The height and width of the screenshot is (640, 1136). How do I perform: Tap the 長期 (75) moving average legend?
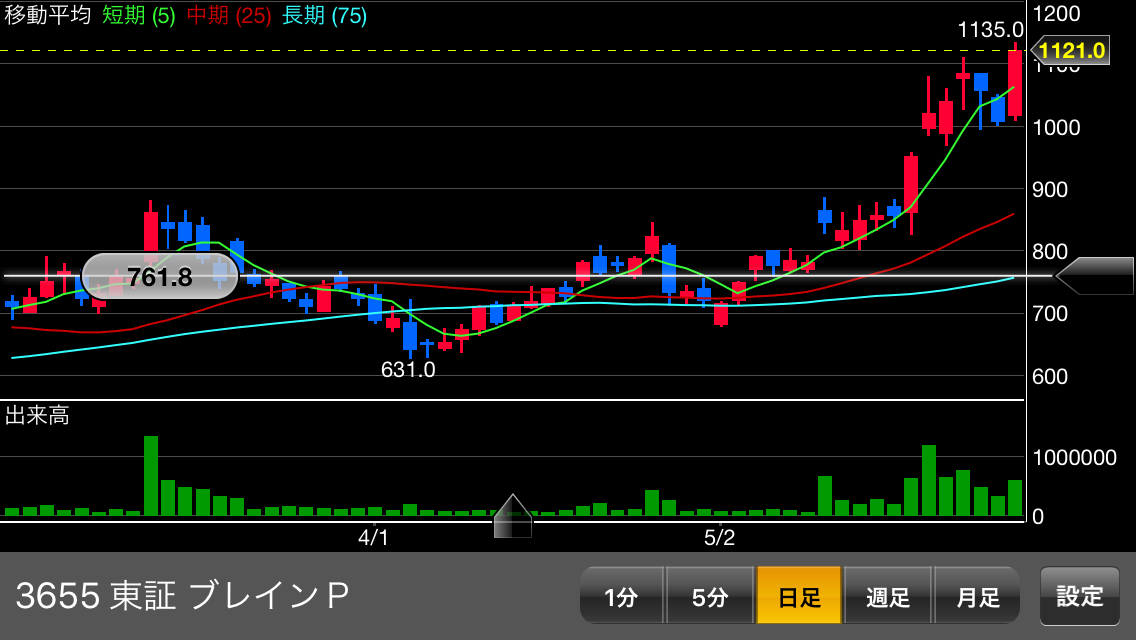pyautogui.click(x=325, y=15)
